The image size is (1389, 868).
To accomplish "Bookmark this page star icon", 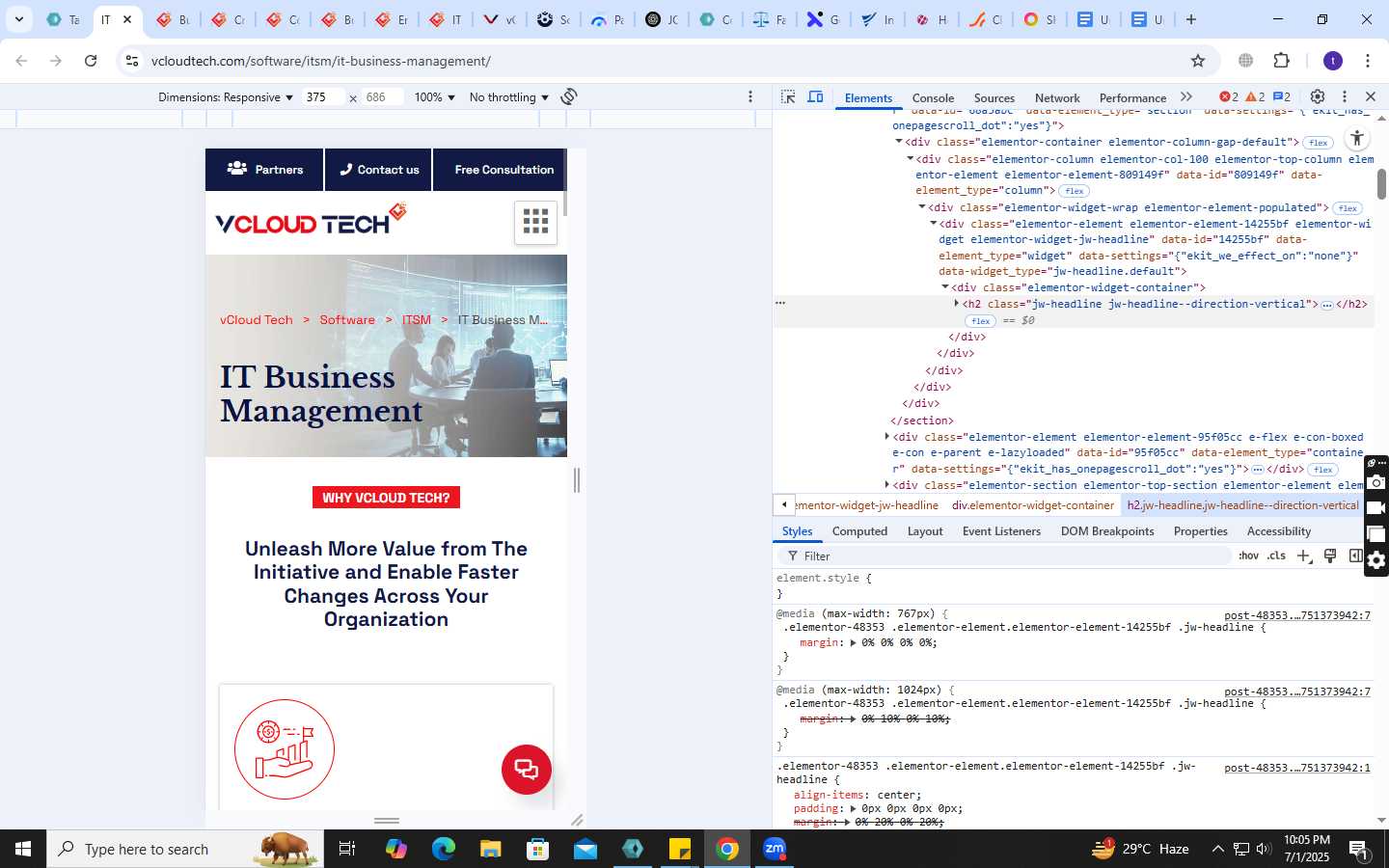I will point(1198,61).
